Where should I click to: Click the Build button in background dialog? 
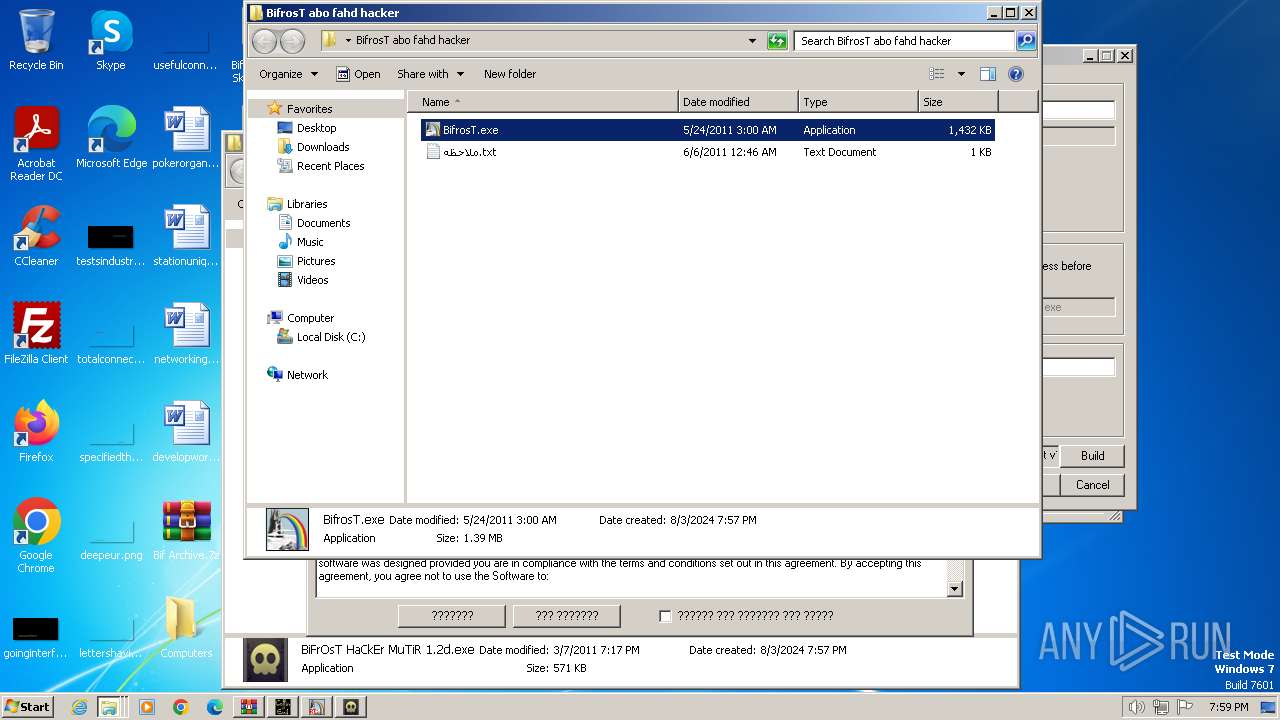click(x=1092, y=456)
